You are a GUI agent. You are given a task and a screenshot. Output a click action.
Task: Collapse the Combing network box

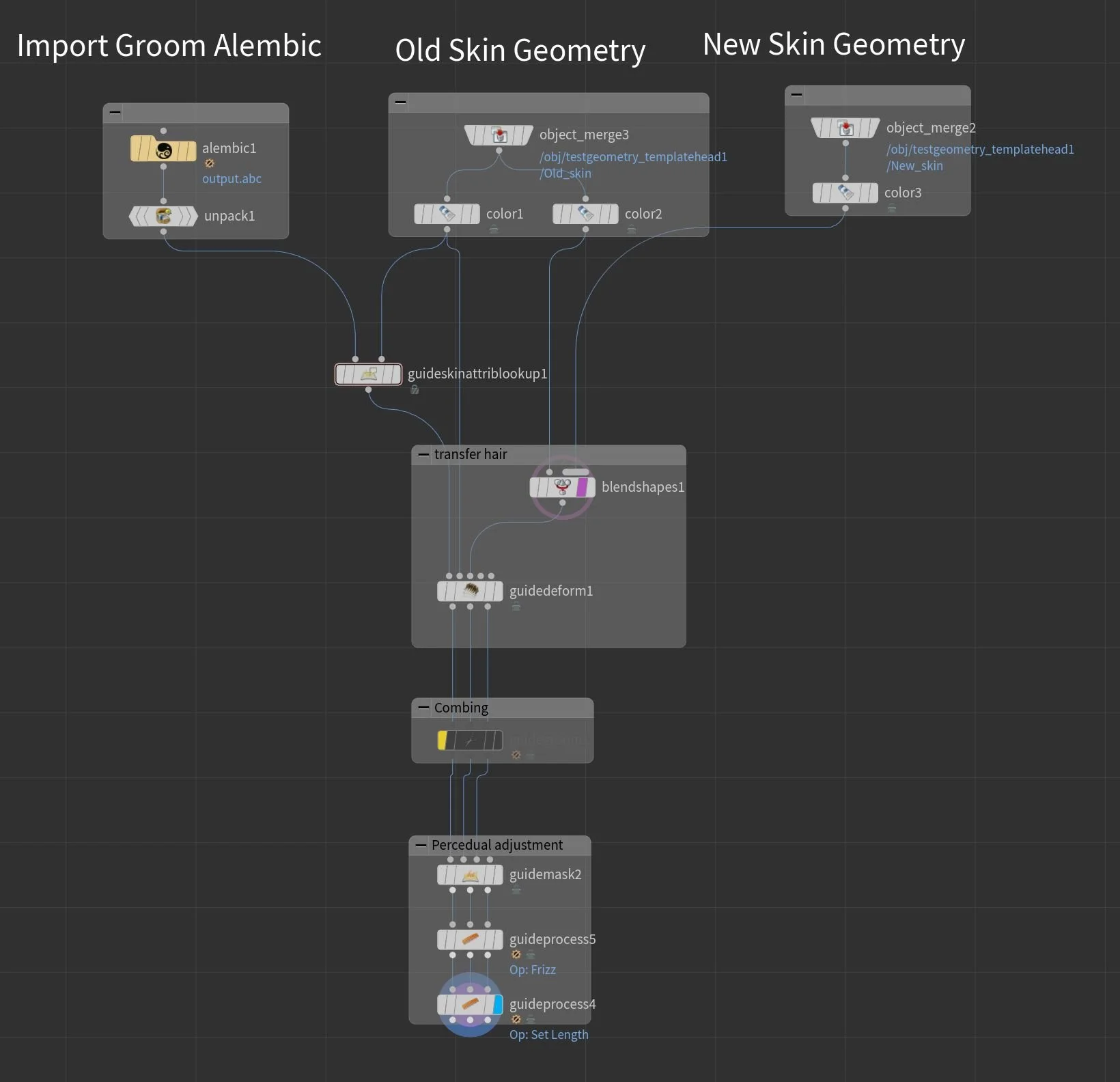pos(423,708)
